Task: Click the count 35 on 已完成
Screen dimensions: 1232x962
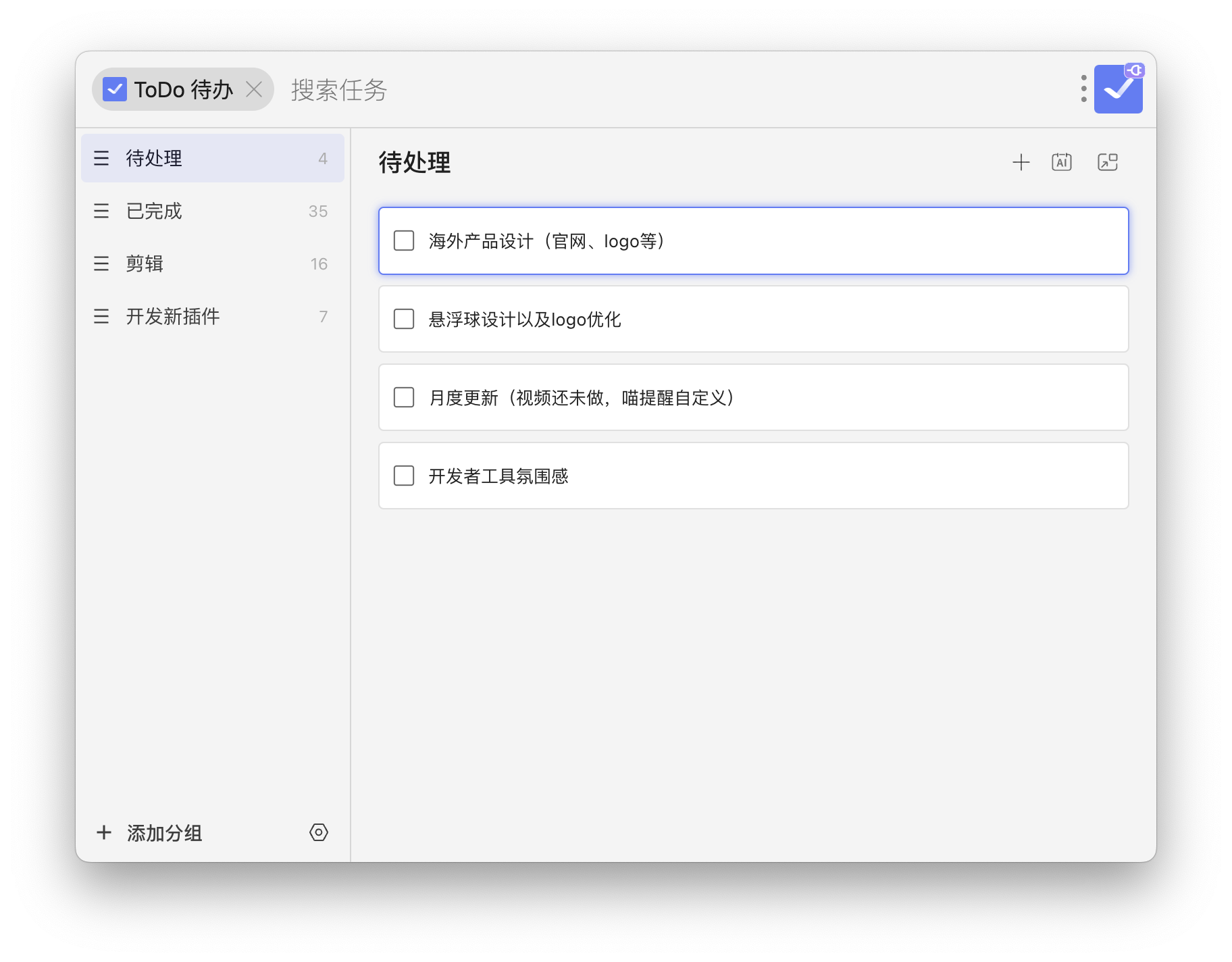Action: click(318, 211)
